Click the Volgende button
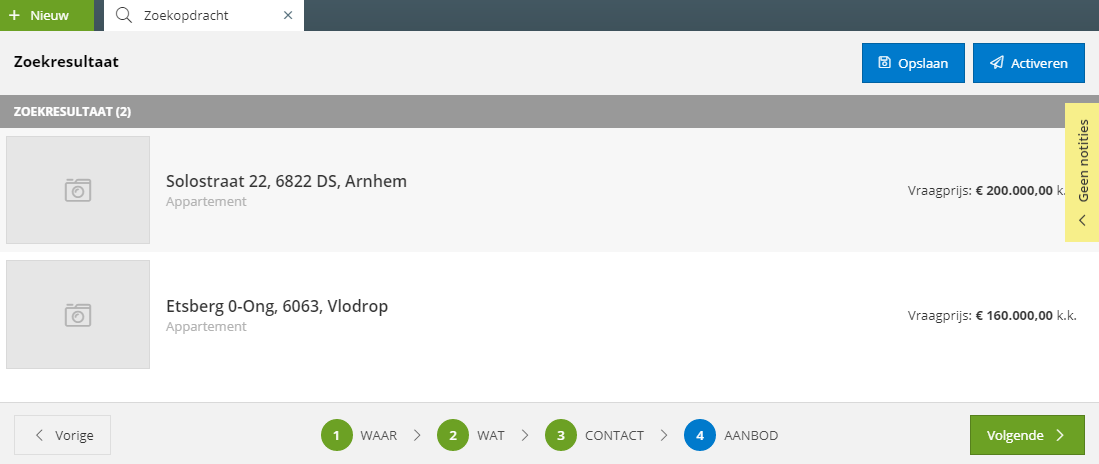The height and width of the screenshot is (464, 1099). point(1027,435)
